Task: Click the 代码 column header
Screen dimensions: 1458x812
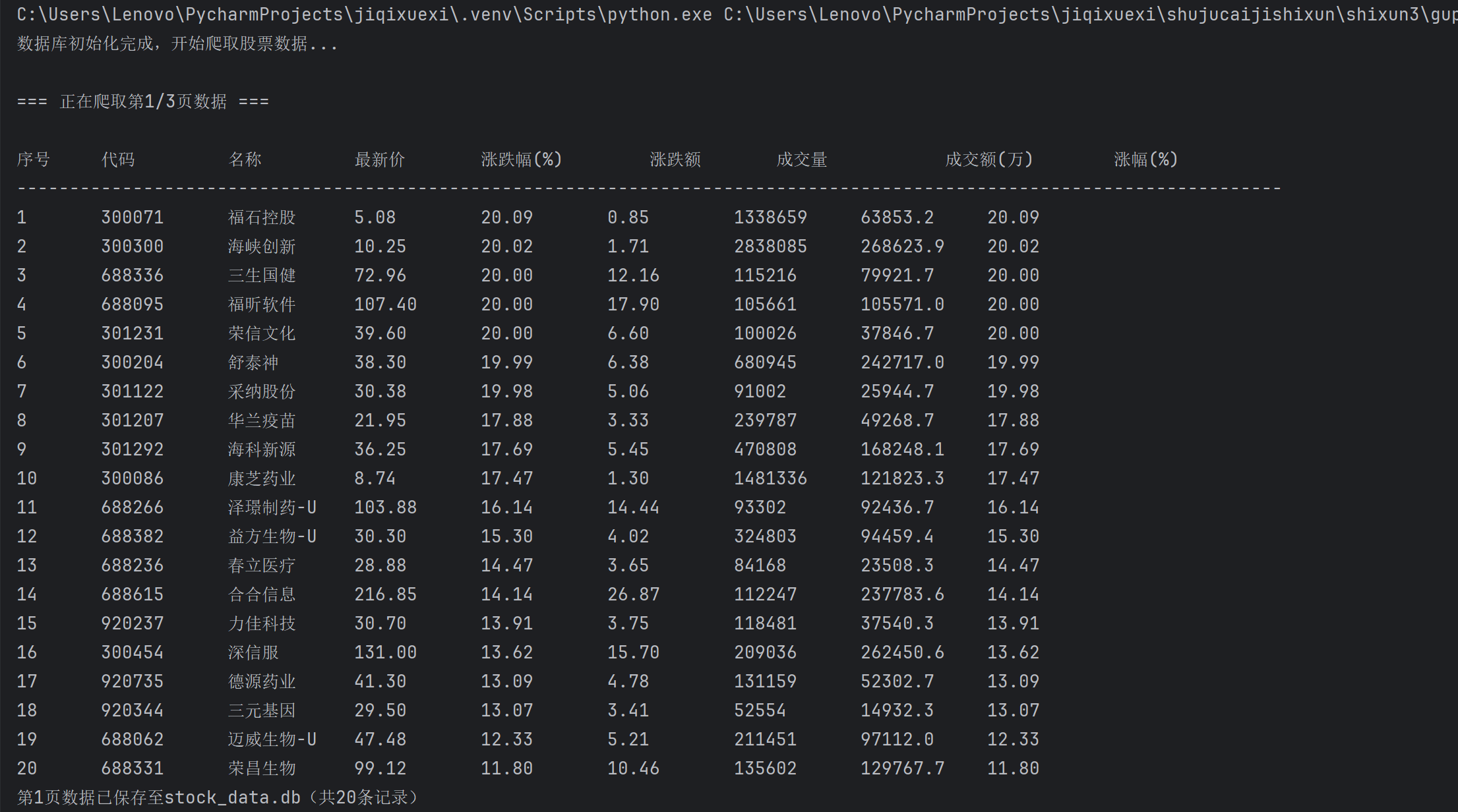Action: point(118,159)
